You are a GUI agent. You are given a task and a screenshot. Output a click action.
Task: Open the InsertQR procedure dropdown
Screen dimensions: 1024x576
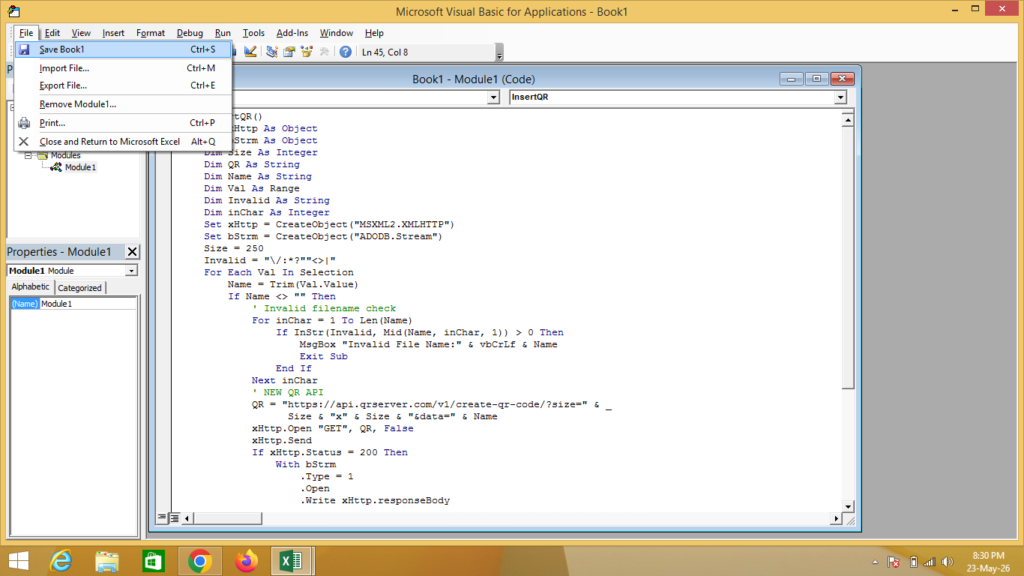[x=840, y=97]
